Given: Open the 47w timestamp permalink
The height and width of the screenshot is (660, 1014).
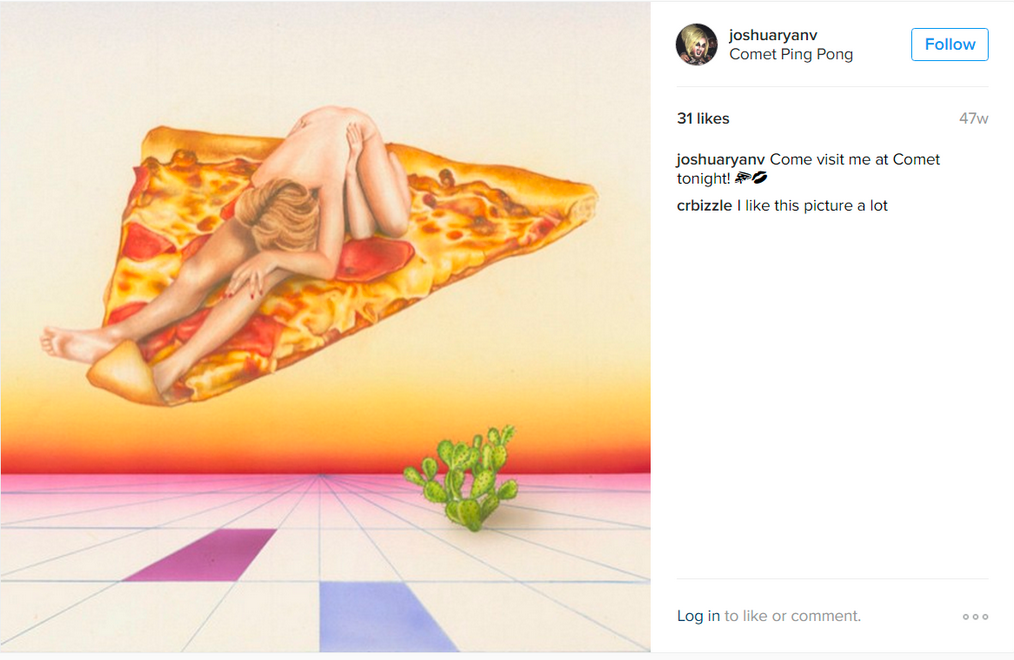Looking at the screenshot, I should tap(973, 118).
